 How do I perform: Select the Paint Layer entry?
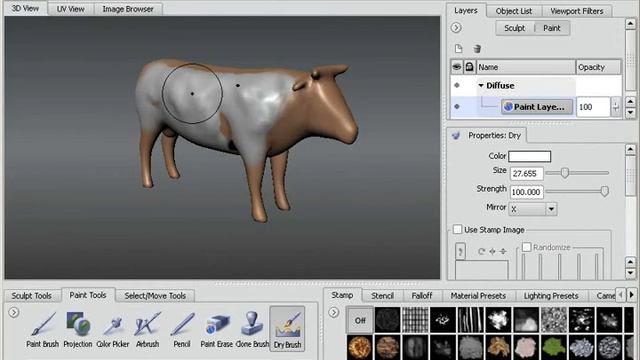click(x=537, y=107)
